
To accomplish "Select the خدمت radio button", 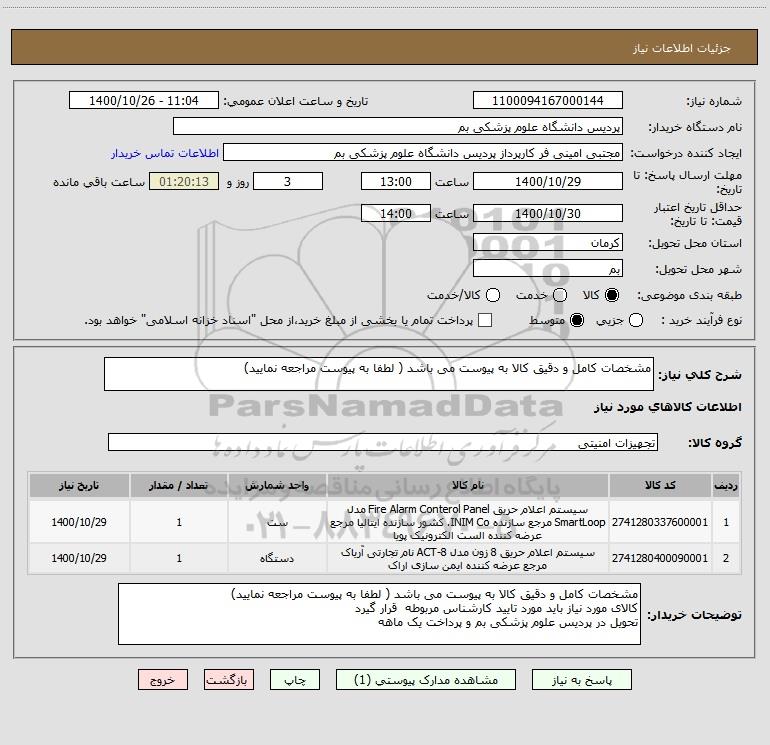I will 560,295.
